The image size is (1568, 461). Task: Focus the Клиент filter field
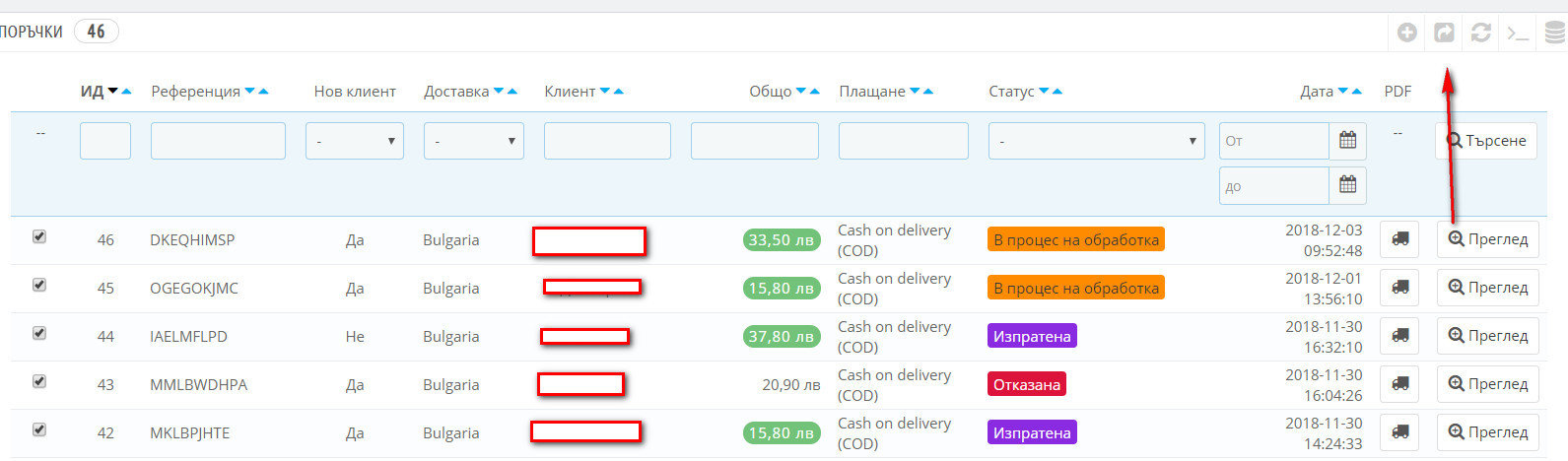point(607,141)
